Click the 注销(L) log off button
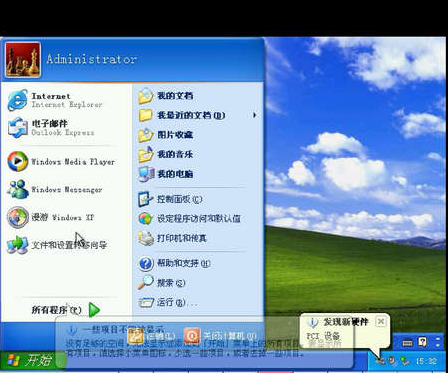448x373 pixels. tap(152, 336)
